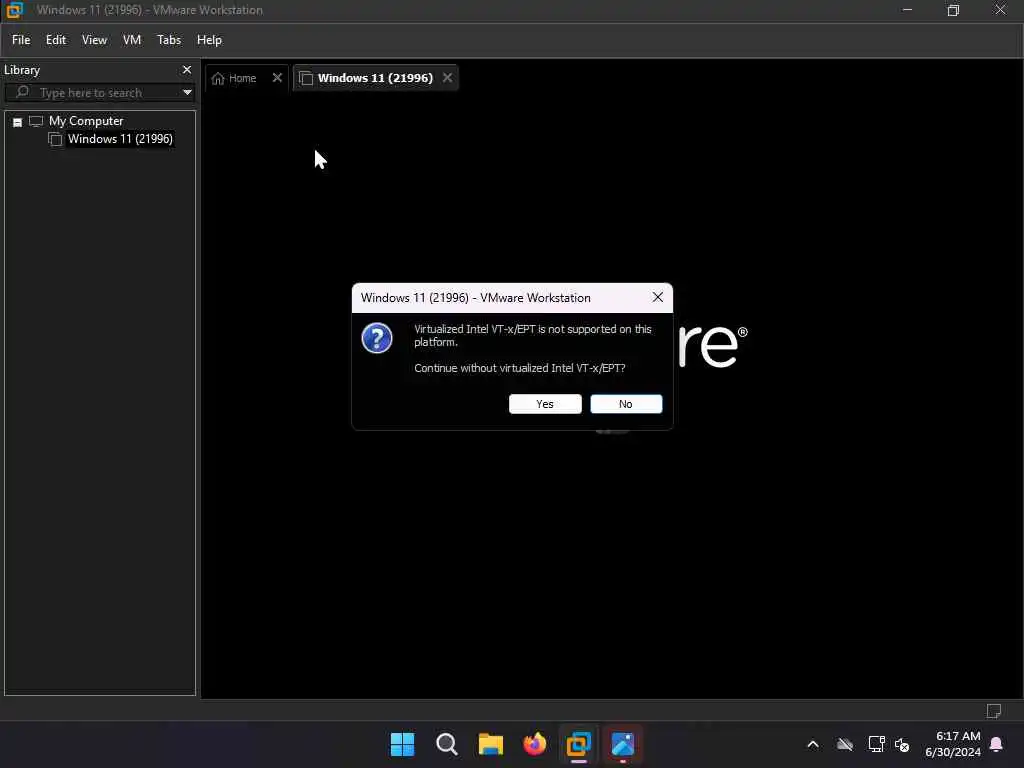Click the VM icon on Windows 11 tab
Viewport: 1024px width, 768px height.
(x=306, y=78)
